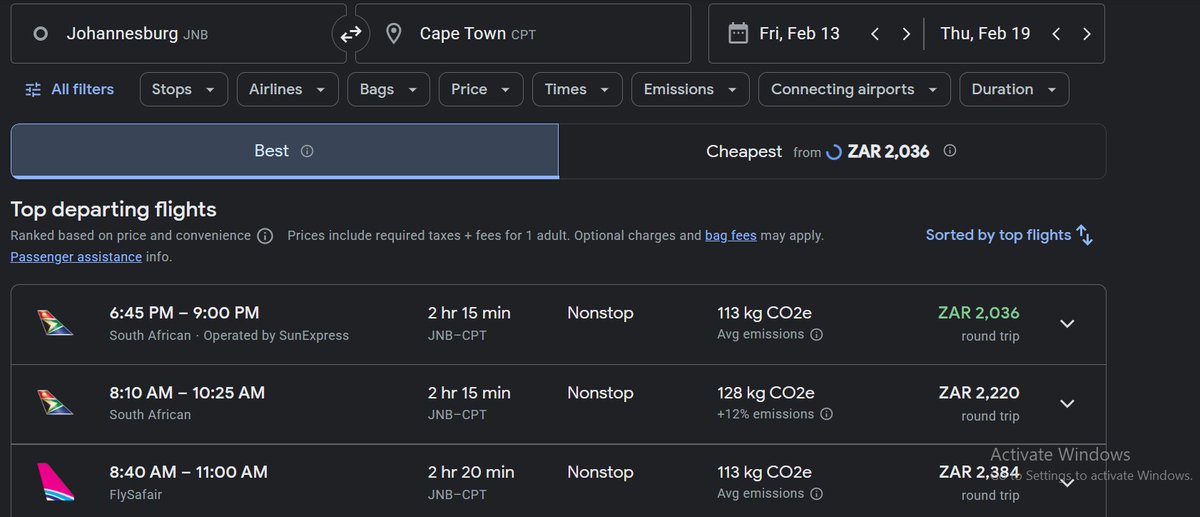Open the Connecting airports dropdown

(x=853, y=89)
